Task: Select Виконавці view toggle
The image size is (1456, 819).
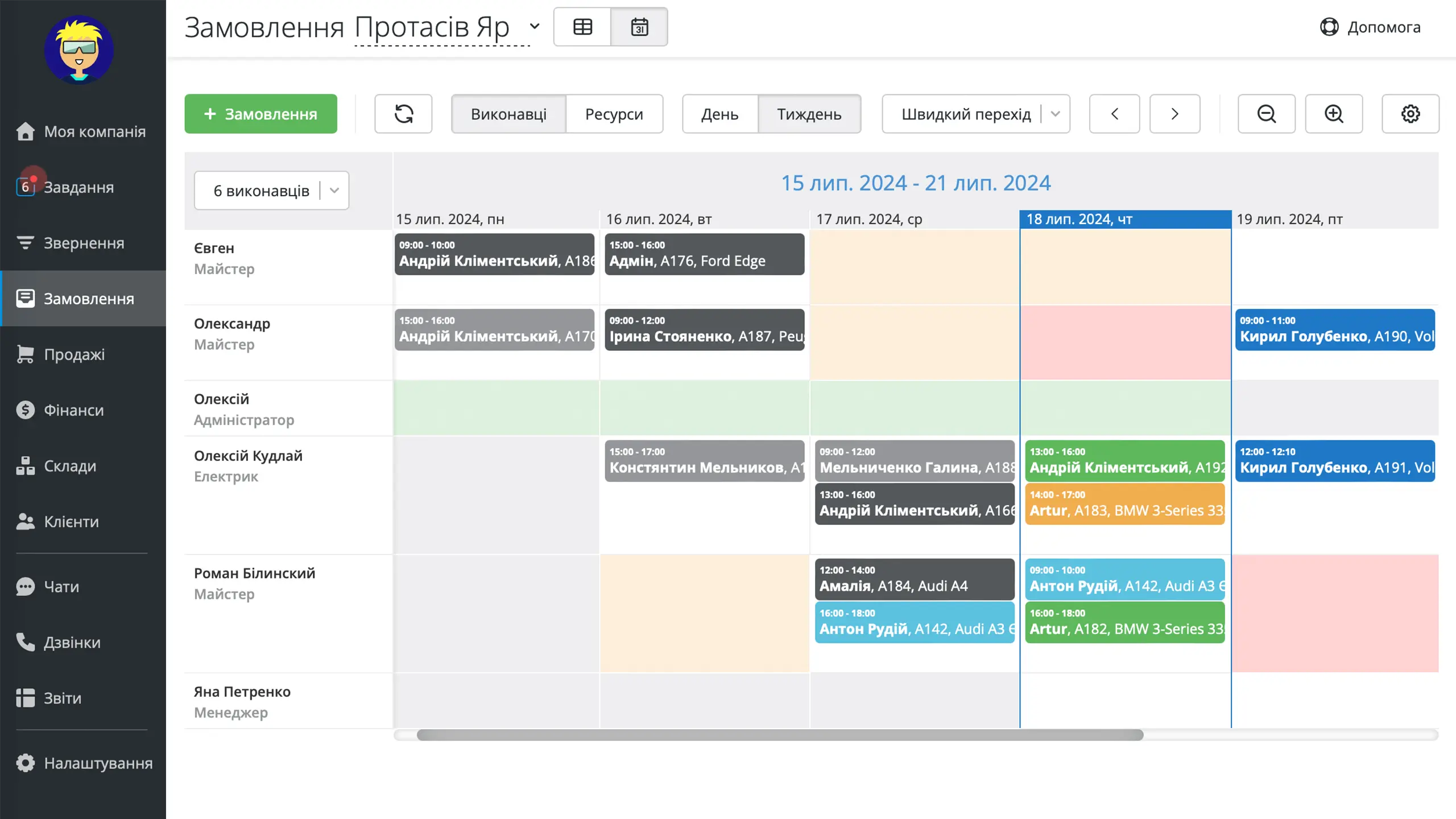Action: pyautogui.click(x=508, y=114)
